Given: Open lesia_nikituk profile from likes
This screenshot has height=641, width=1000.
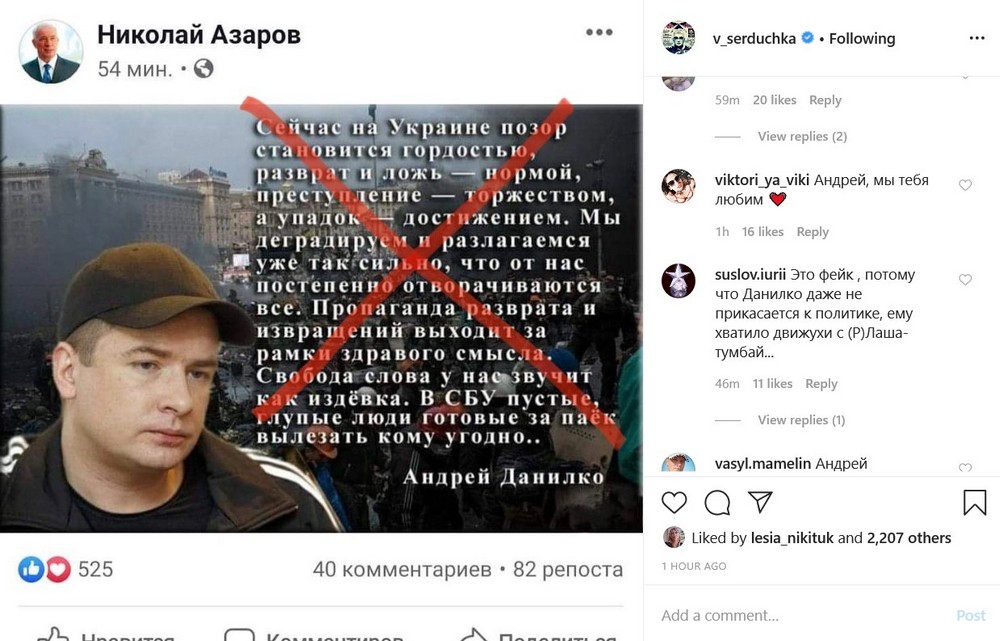Looking at the screenshot, I should [792, 538].
